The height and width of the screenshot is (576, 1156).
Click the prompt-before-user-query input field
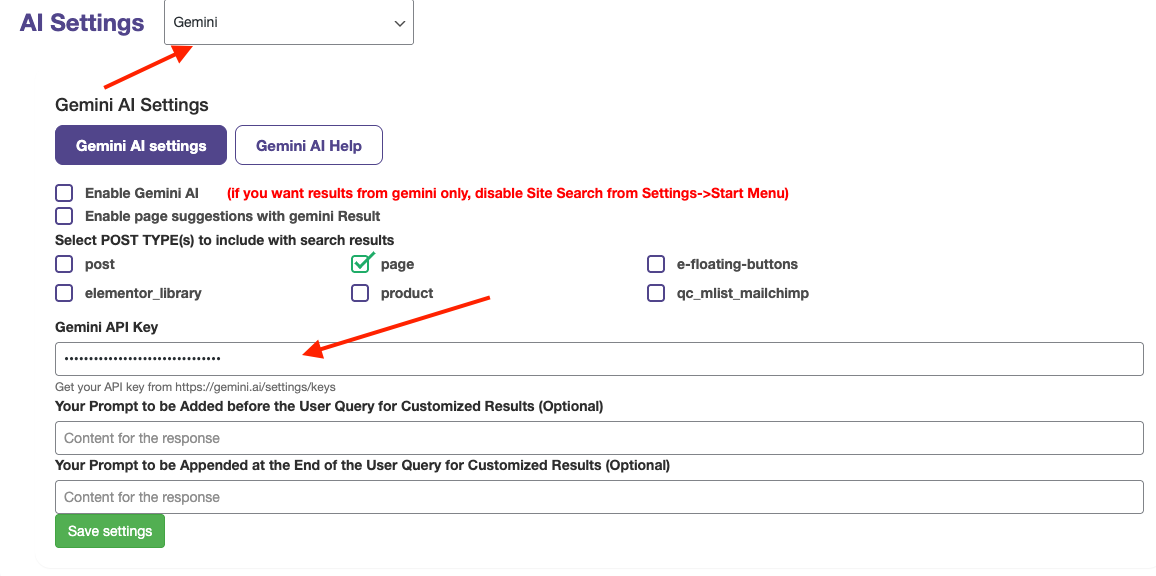click(x=599, y=438)
